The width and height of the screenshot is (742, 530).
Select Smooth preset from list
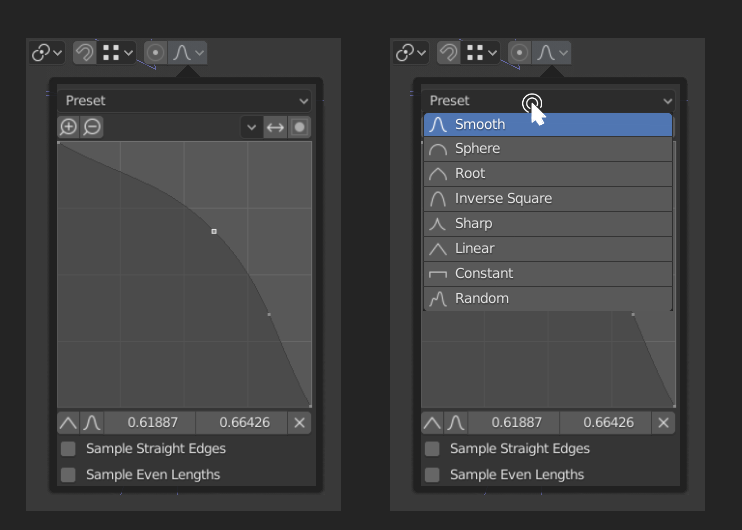548,124
